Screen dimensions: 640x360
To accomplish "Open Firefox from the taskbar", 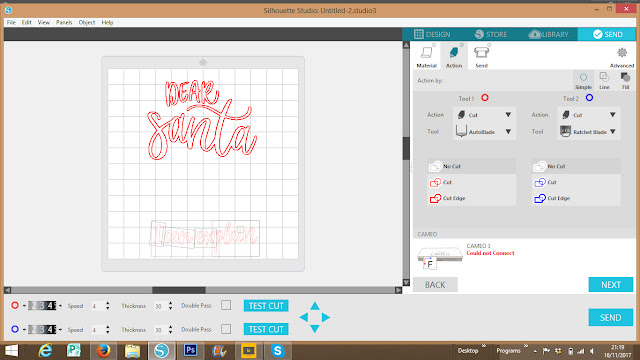I will (x=103, y=351).
